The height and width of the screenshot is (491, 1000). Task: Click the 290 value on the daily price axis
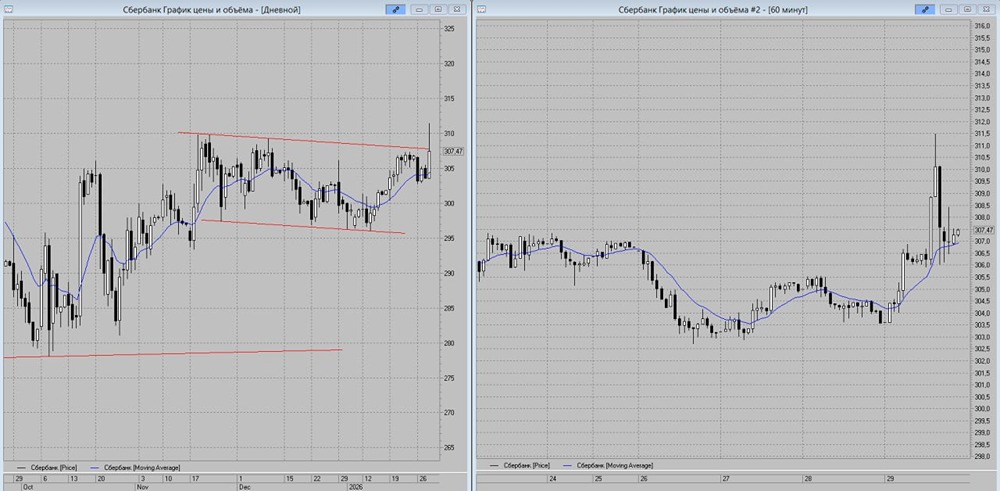450,274
